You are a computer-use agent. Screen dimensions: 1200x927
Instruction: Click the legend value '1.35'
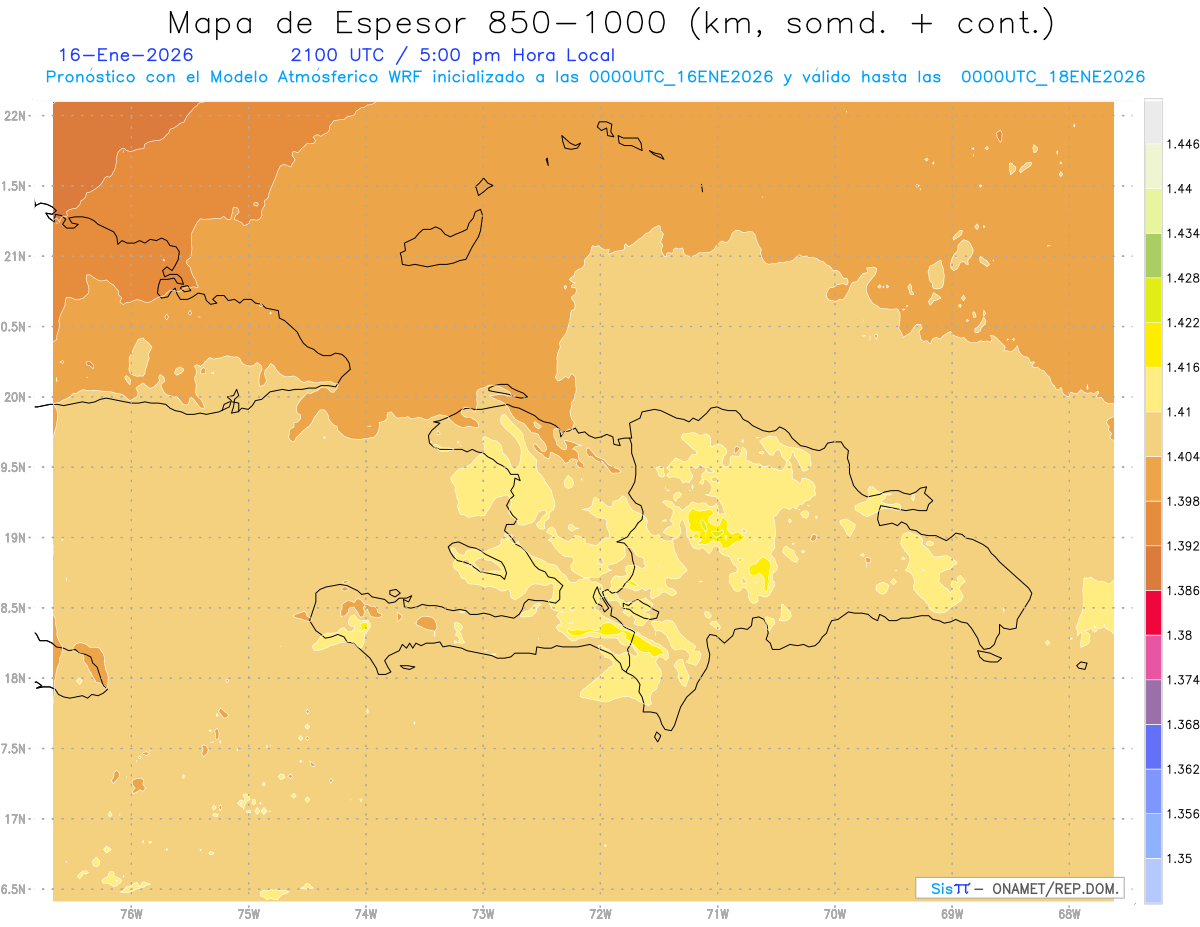tap(1181, 859)
